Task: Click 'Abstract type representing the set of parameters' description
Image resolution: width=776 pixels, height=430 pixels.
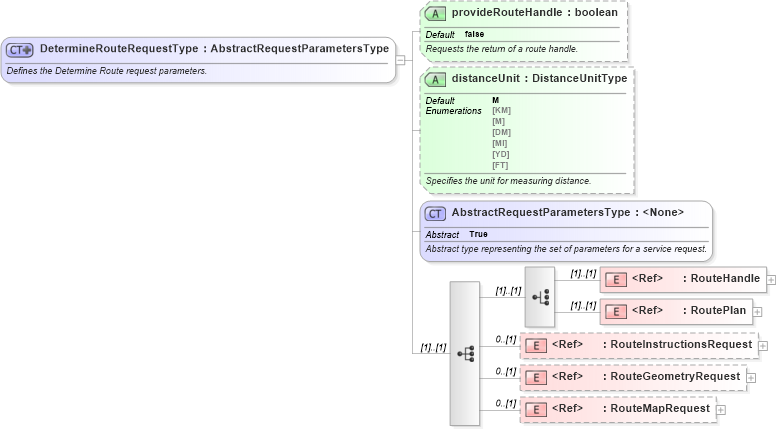Action: point(566,249)
